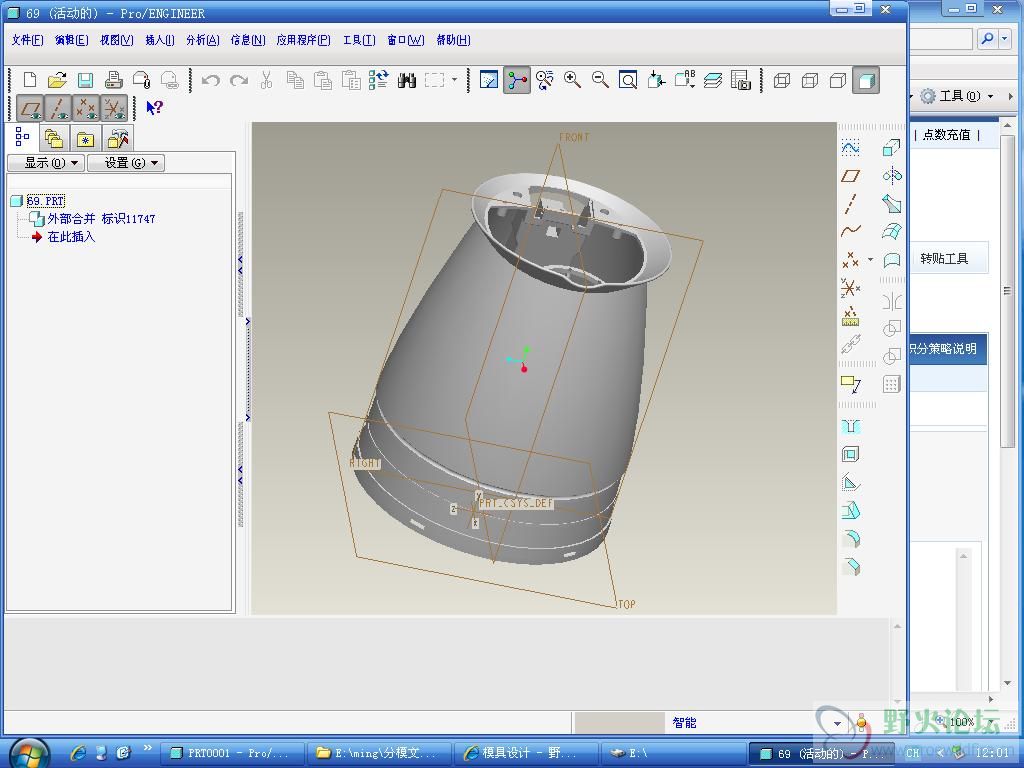Image resolution: width=1024 pixels, height=768 pixels.
Task: Undo the last action
Action: coord(210,80)
